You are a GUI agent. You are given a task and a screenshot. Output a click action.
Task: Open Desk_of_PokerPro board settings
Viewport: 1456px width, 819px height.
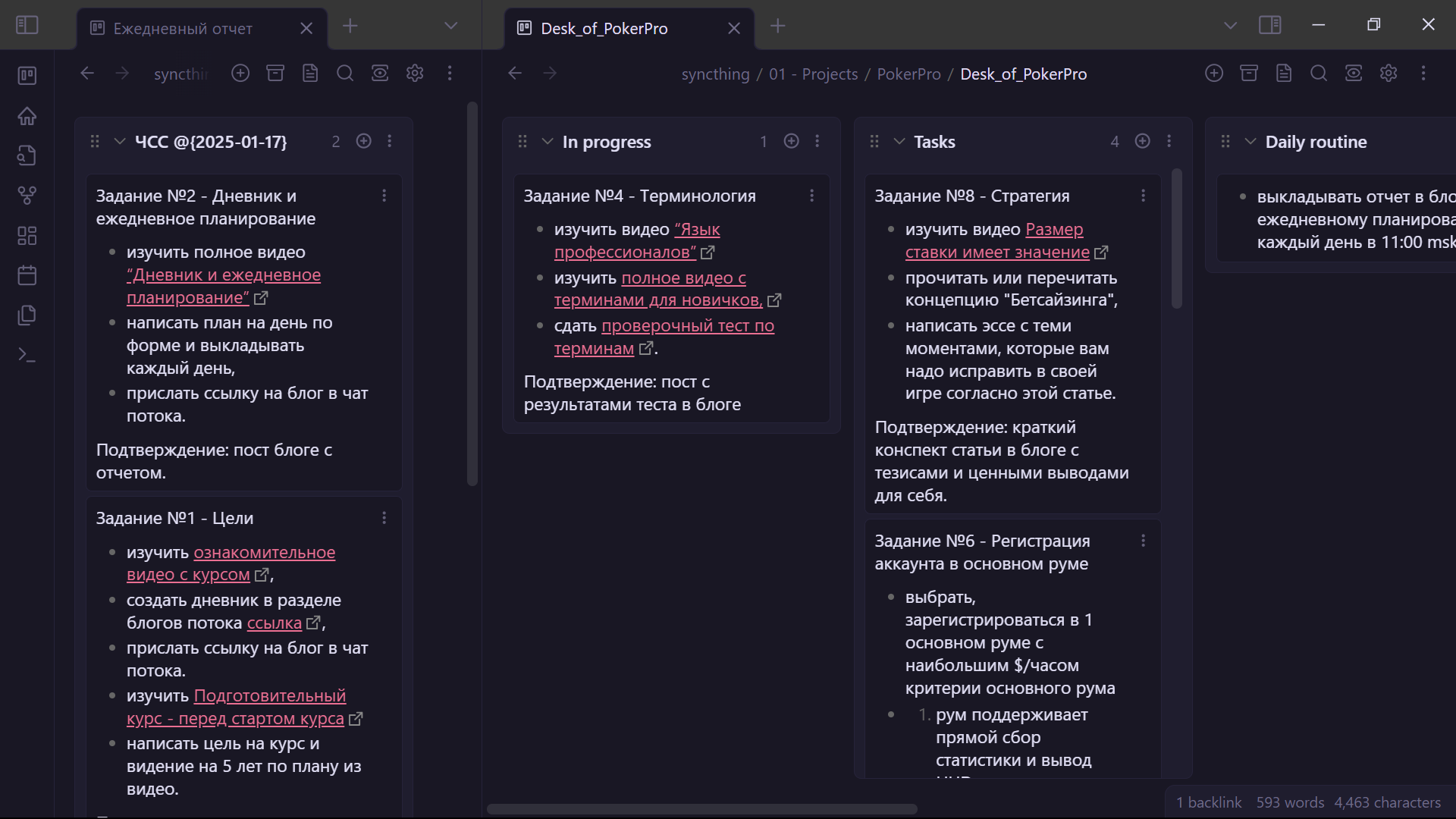click(1389, 73)
